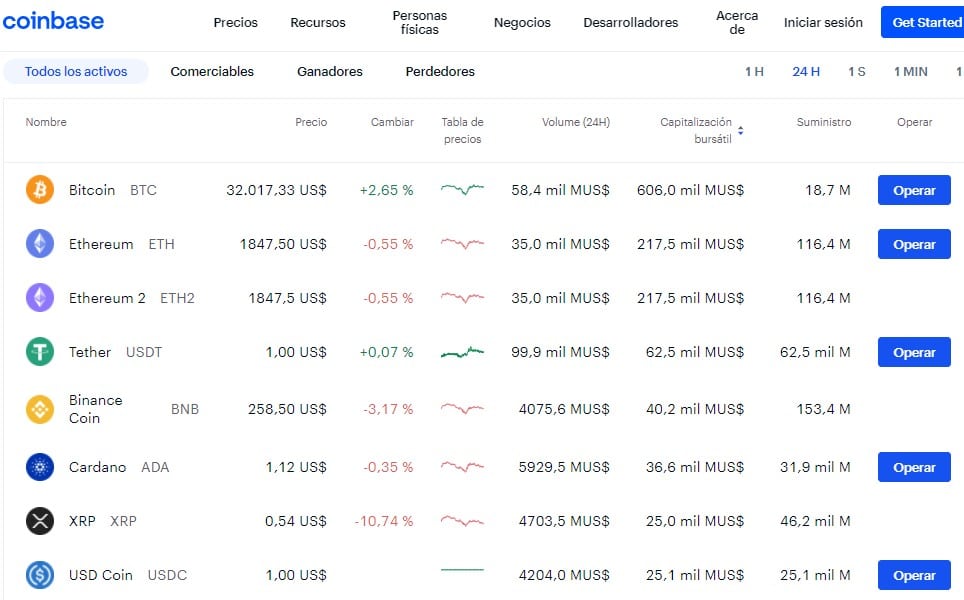
Task: Click the Ethereum 2 purple coin icon
Action: (40, 298)
